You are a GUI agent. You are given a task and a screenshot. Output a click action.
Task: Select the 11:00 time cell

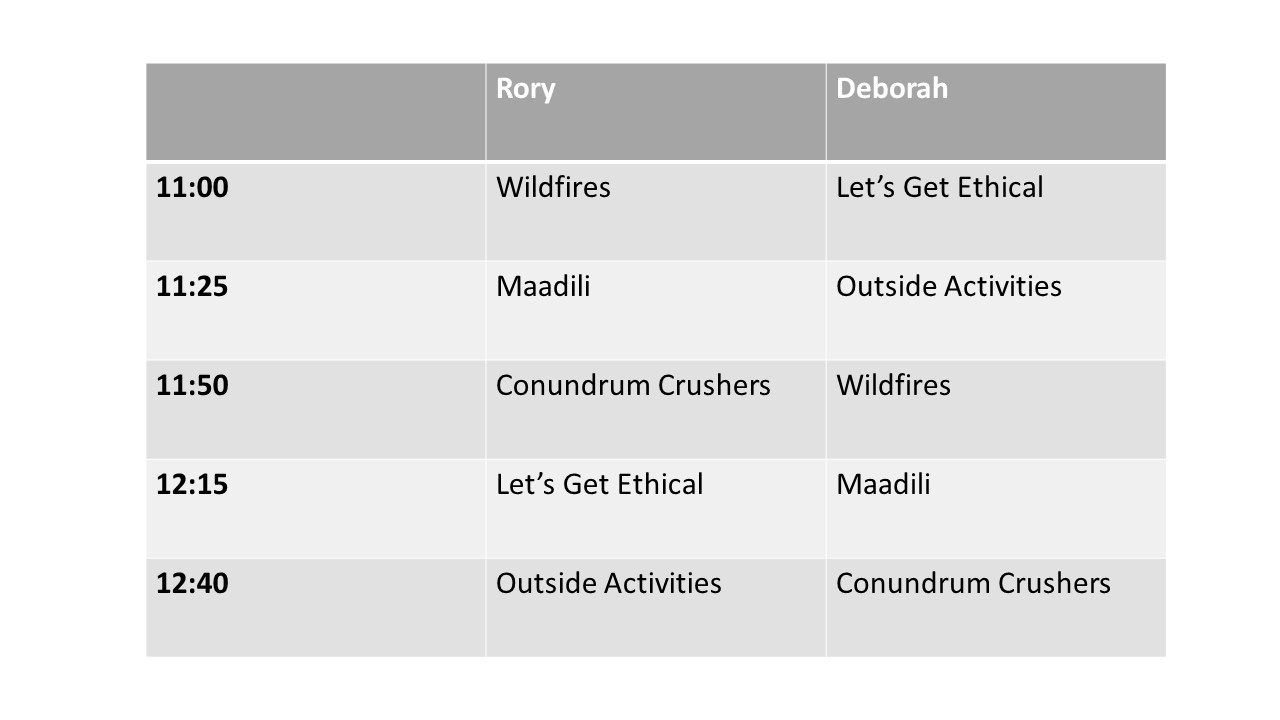pyautogui.click(x=316, y=211)
